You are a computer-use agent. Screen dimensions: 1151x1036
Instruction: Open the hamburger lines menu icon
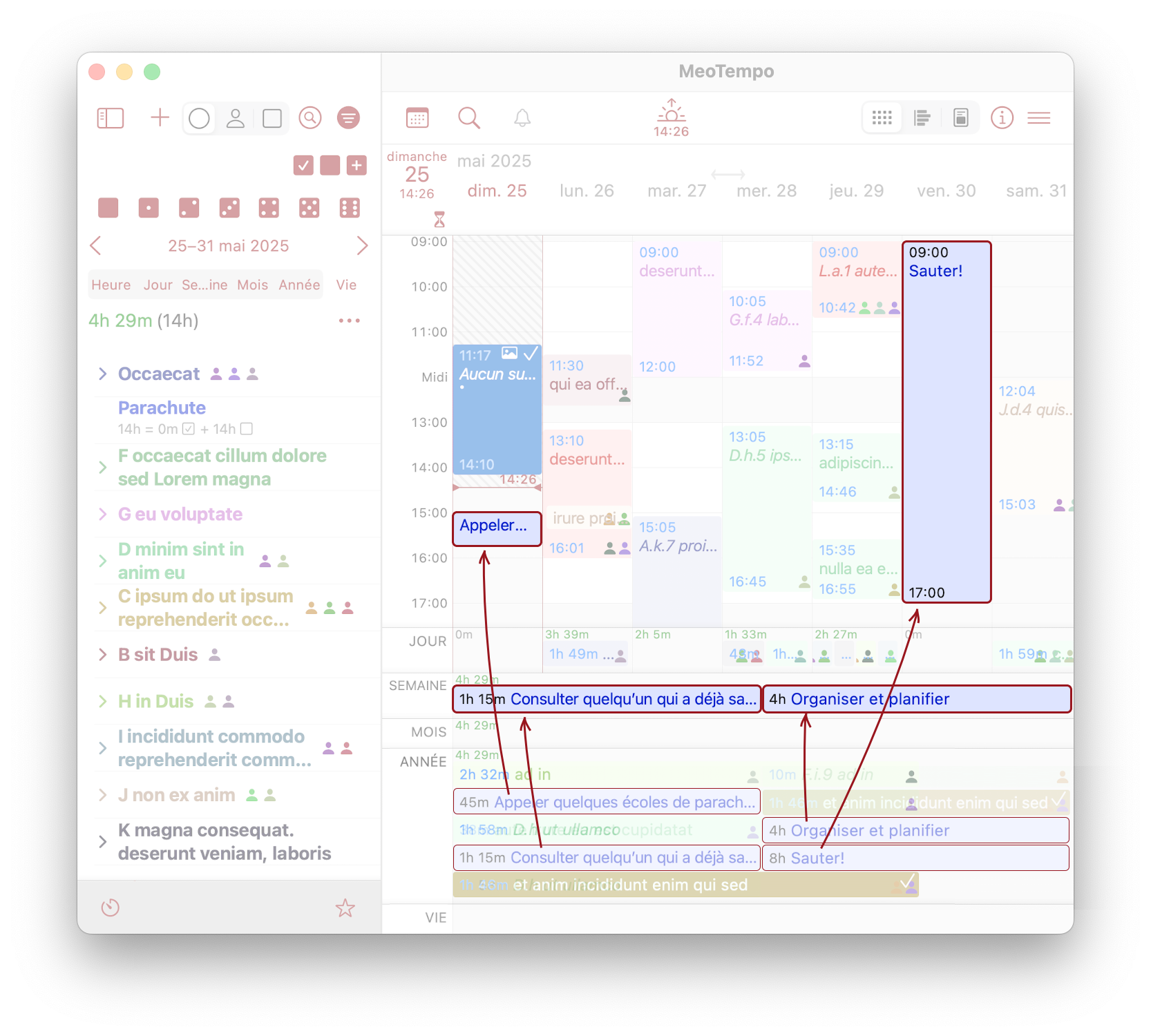[1039, 118]
